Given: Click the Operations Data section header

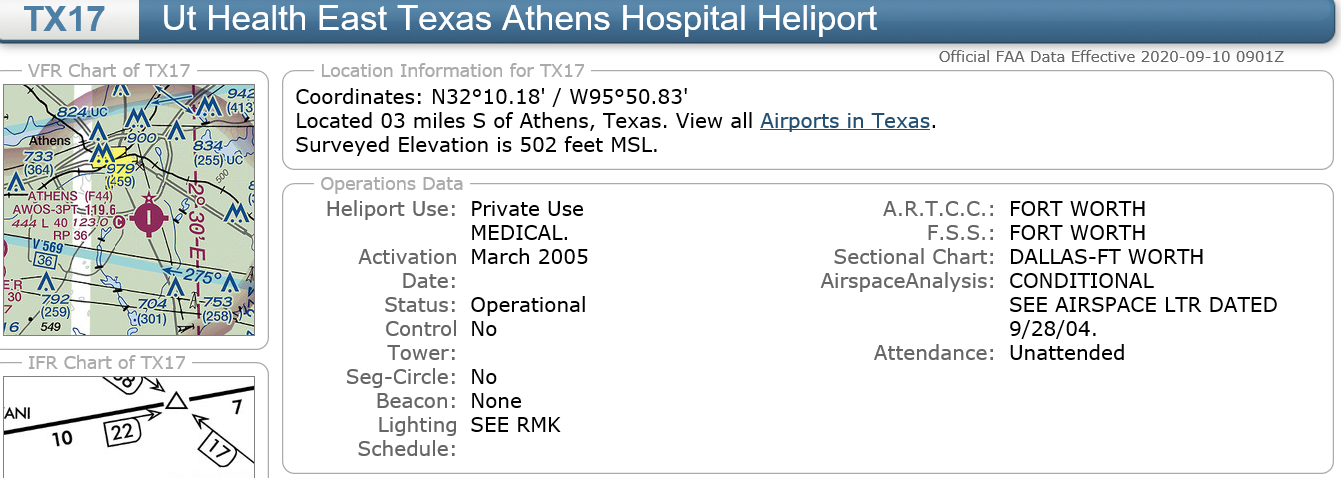Looking at the screenshot, I should 392,184.
